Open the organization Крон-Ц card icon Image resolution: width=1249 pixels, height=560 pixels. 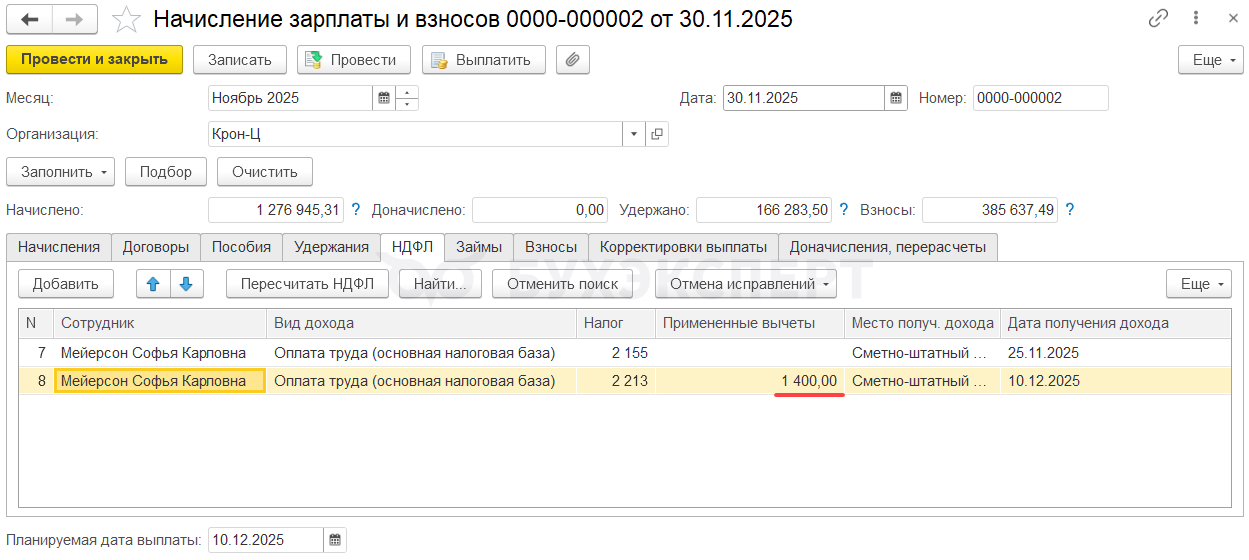click(x=657, y=134)
